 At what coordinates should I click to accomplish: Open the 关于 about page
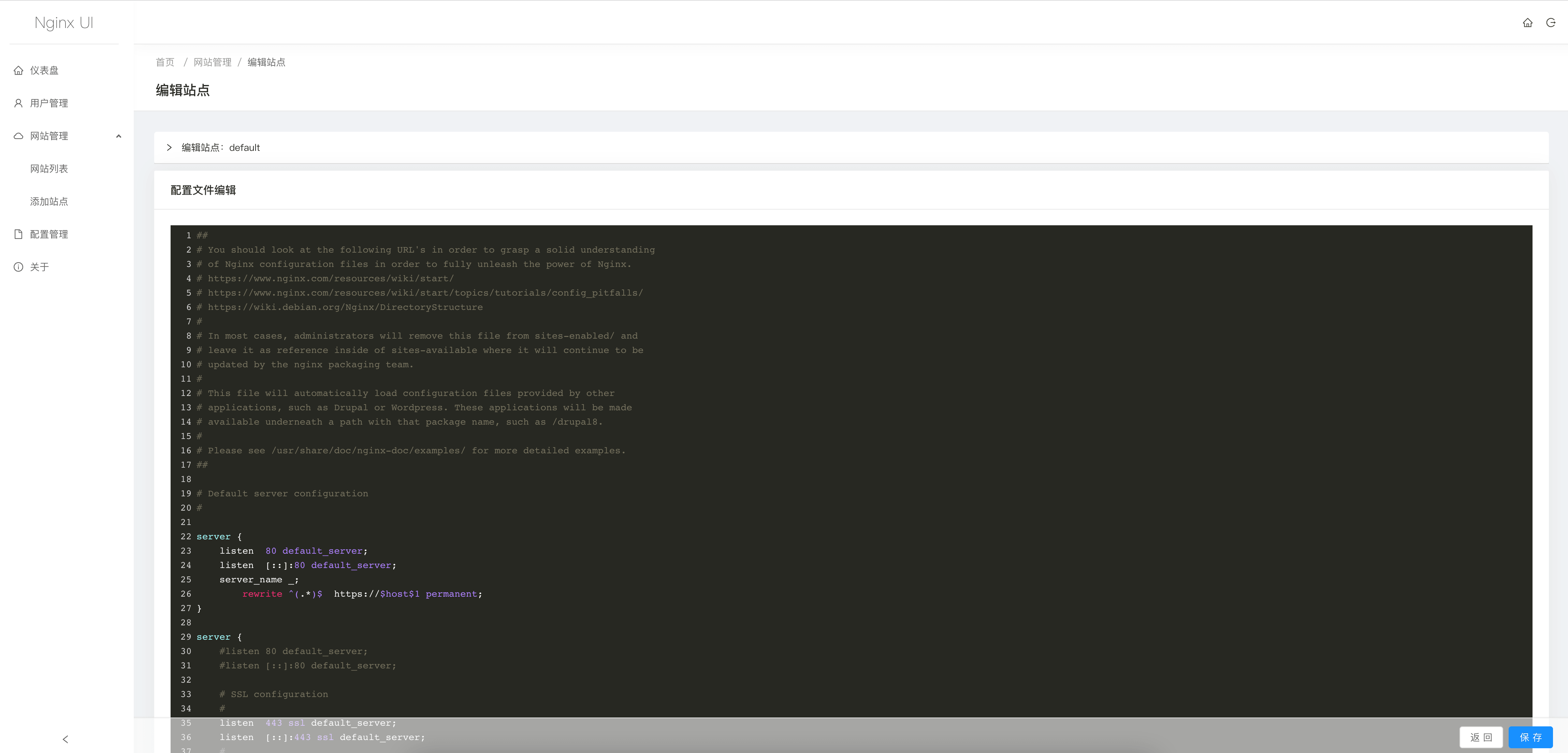pyautogui.click(x=40, y=267)
